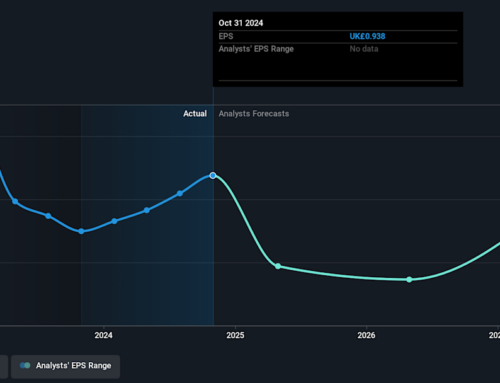The width and height of the screenshot is (500, 383).
Task: Click the UK£0.938 EPS value
Action: coord(367,36)
